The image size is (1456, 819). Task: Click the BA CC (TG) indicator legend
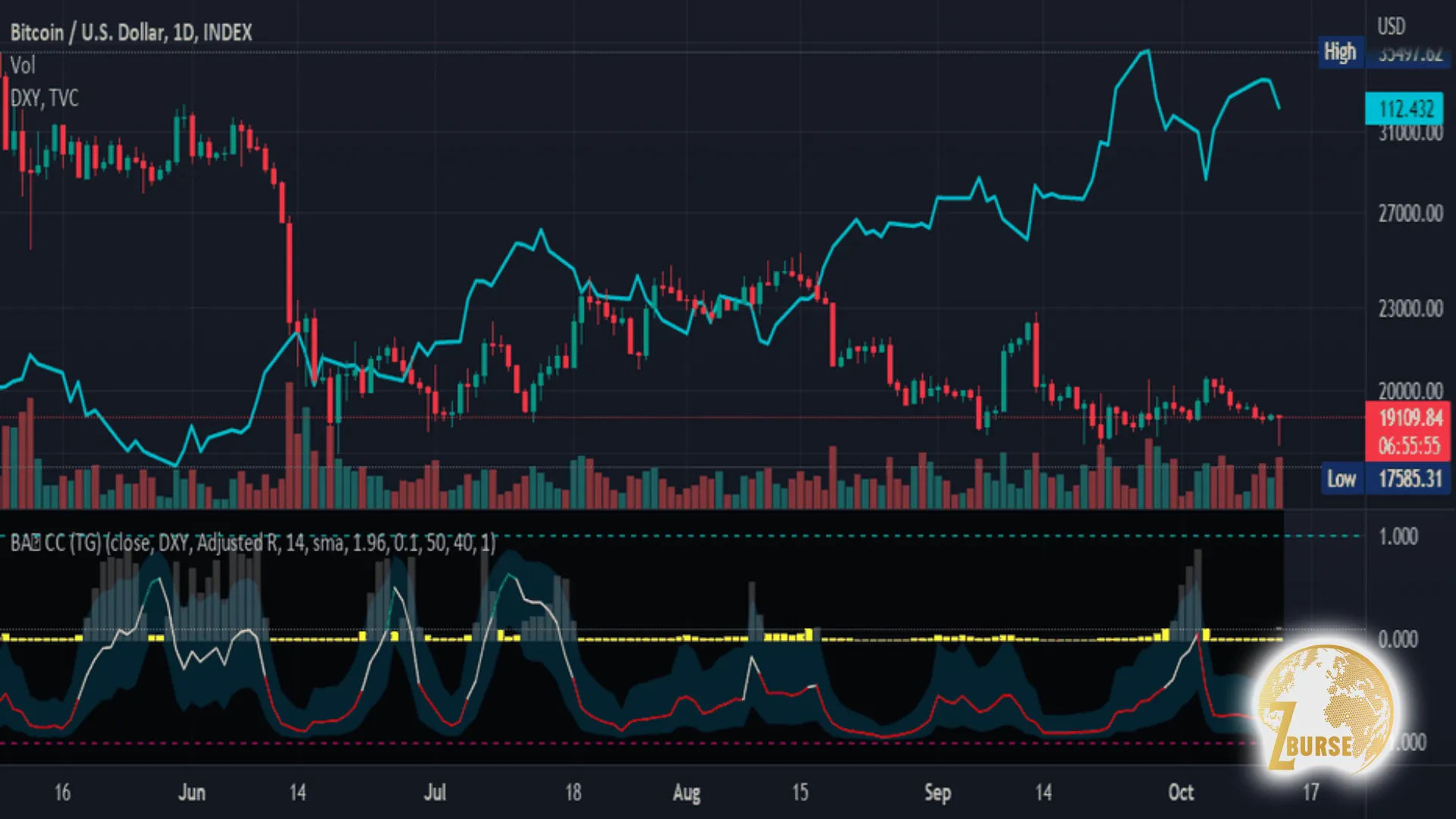(253, 543)
